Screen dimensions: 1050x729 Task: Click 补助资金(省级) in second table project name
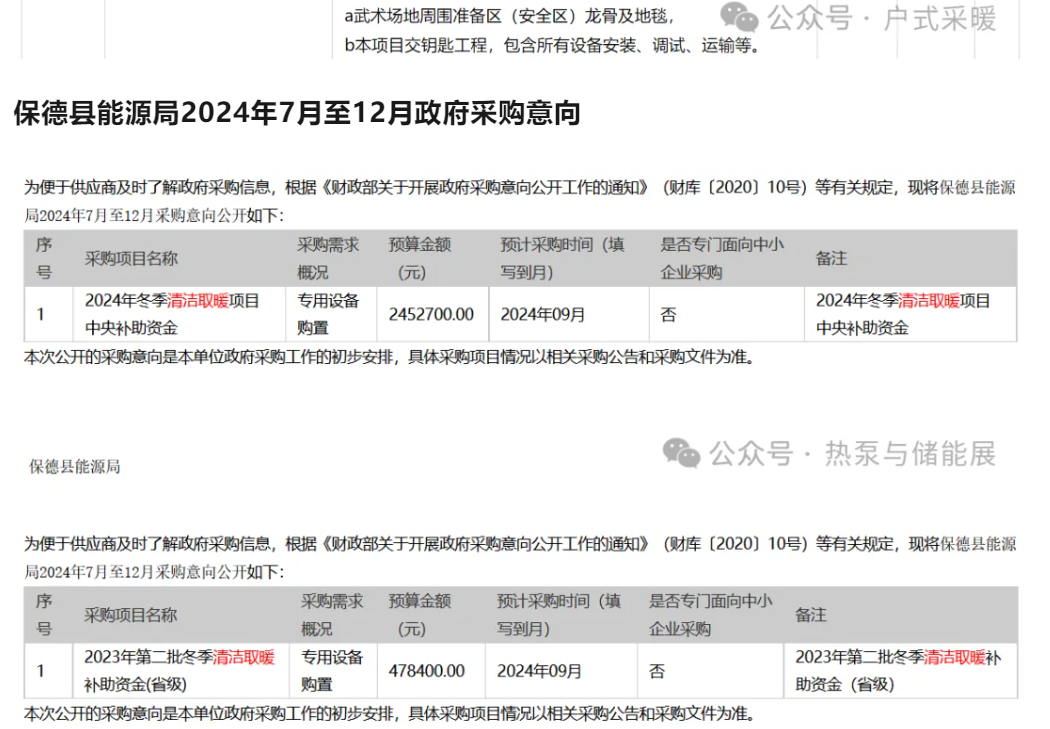click(135, 685)
